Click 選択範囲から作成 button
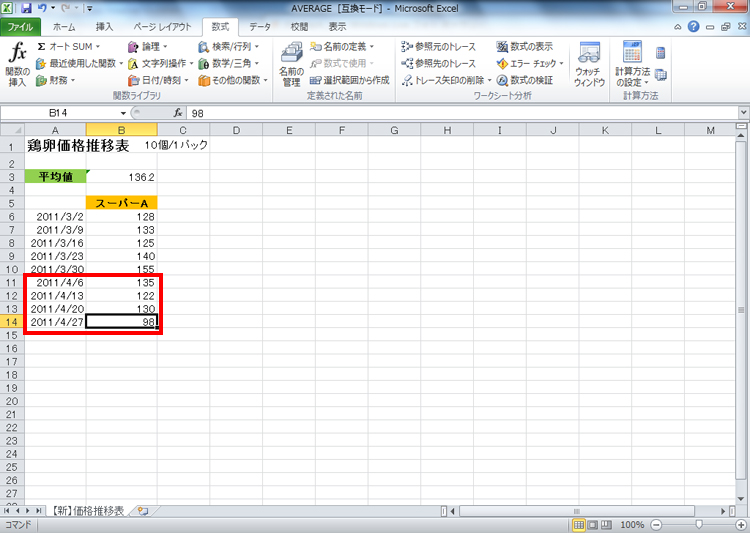The width and height of the screenshot is (750, 533). click(350, 80)
